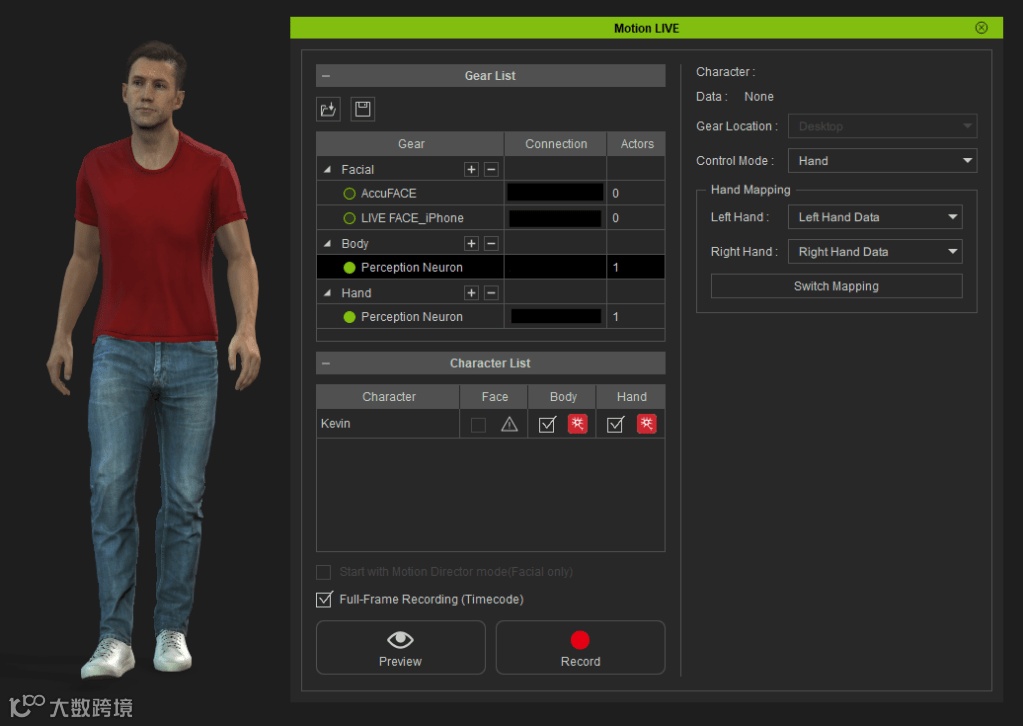This screenshot has height=726, width=1023.
Task: Add a new Facial gear with plus
Action: [x=471, y=170]
